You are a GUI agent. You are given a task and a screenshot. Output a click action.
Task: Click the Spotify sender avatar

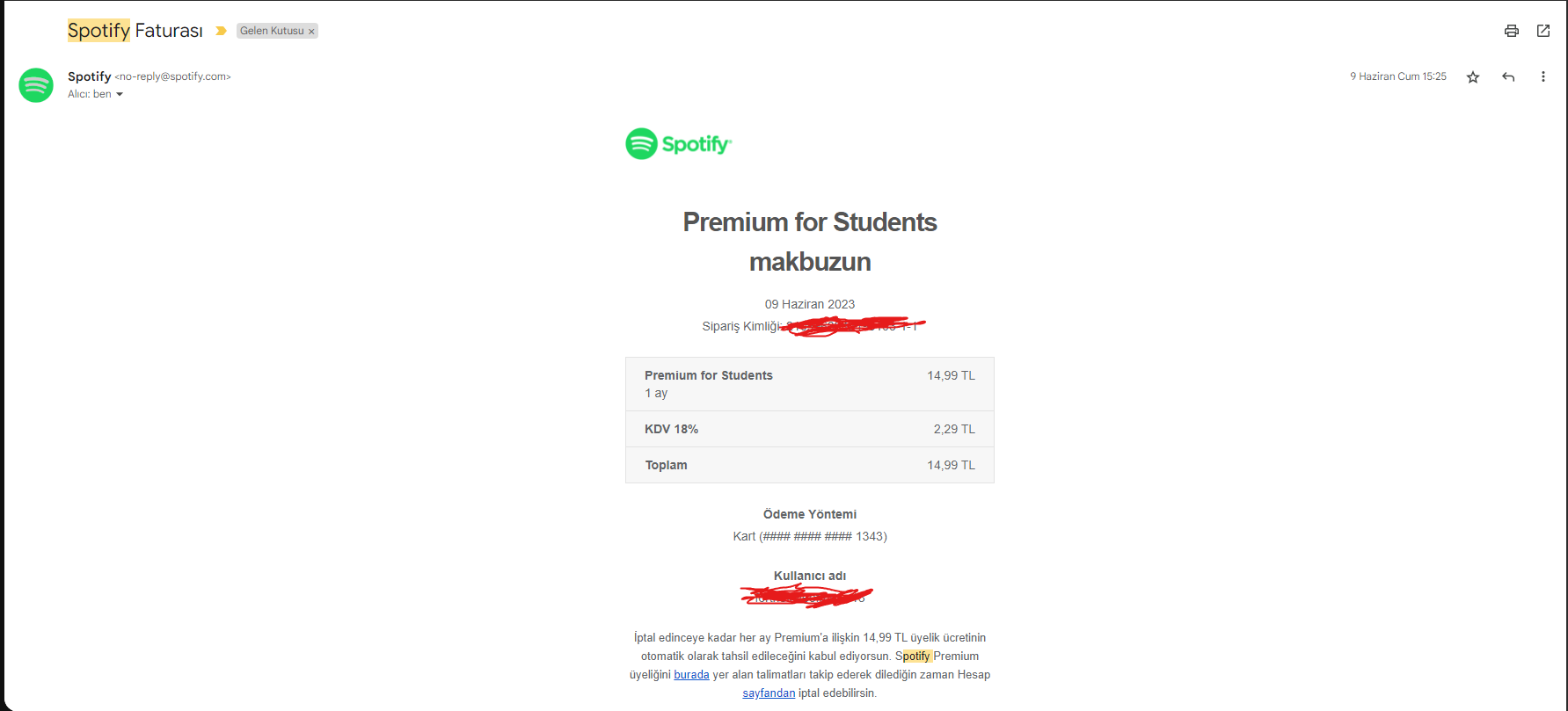click(x=36, y=85)
